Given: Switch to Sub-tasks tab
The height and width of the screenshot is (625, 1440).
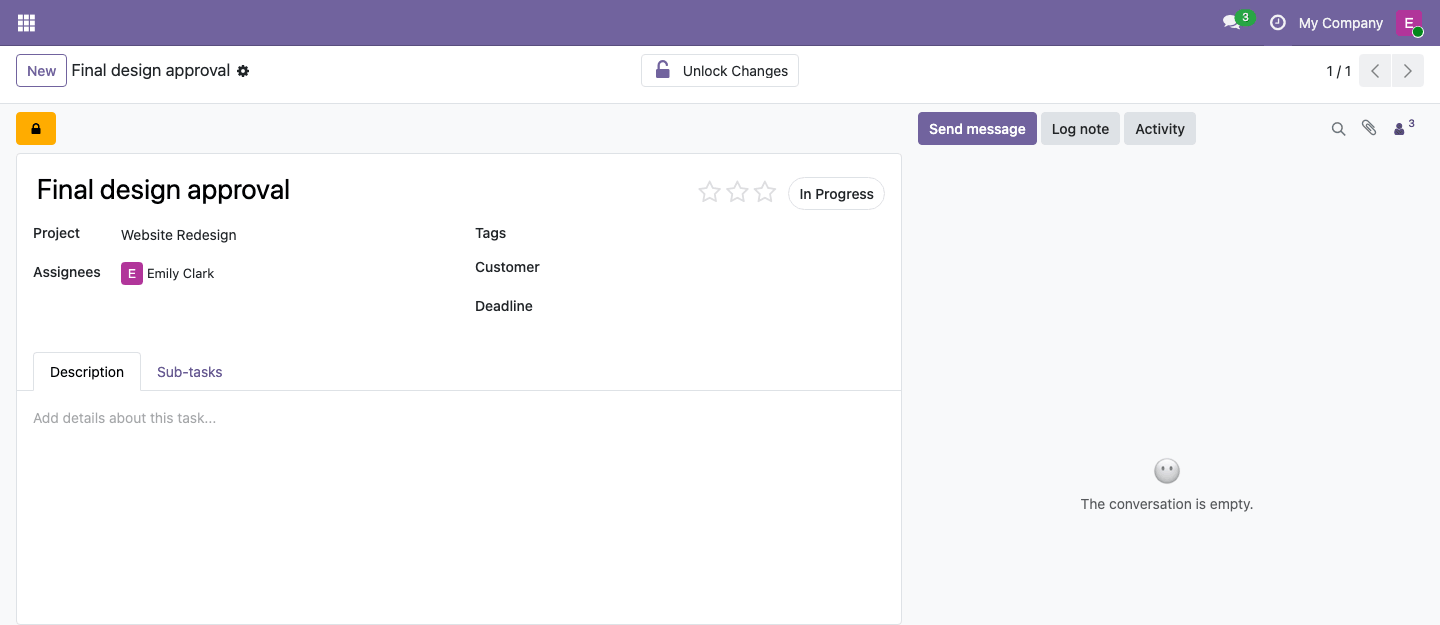Looking at the screenshot, I should tap(189, 372).
